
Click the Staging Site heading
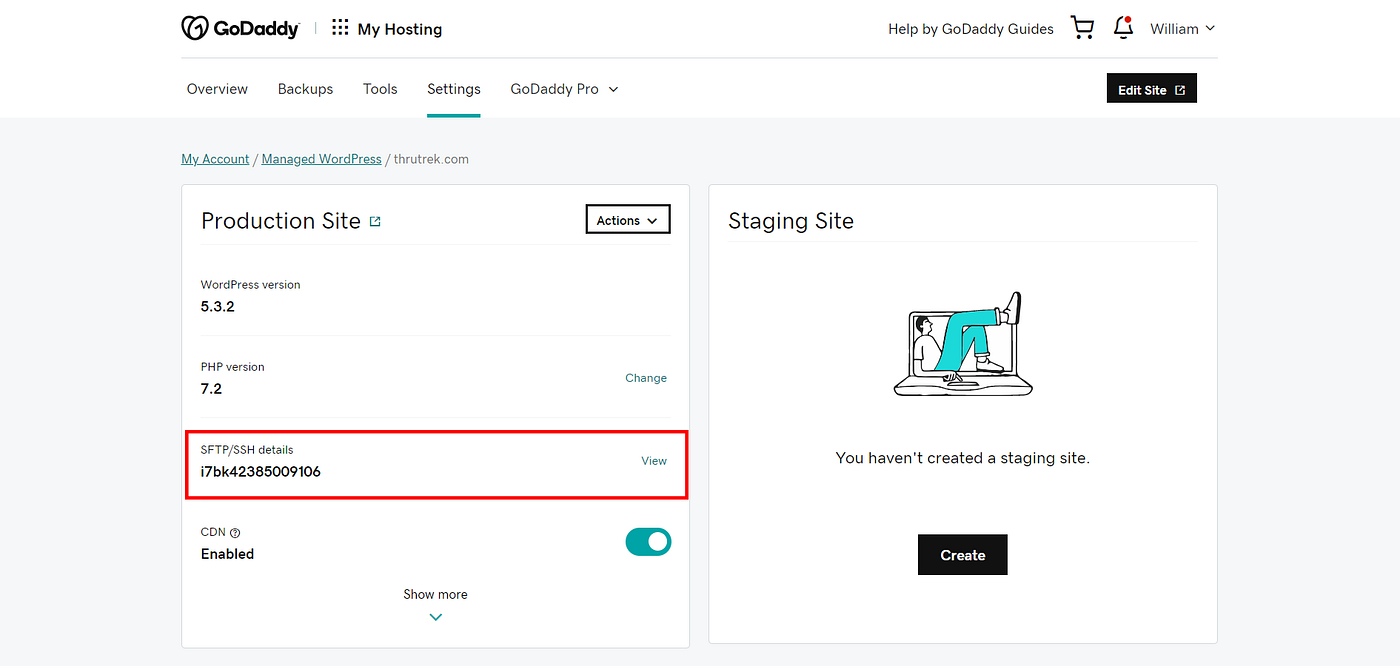[791, 221]
